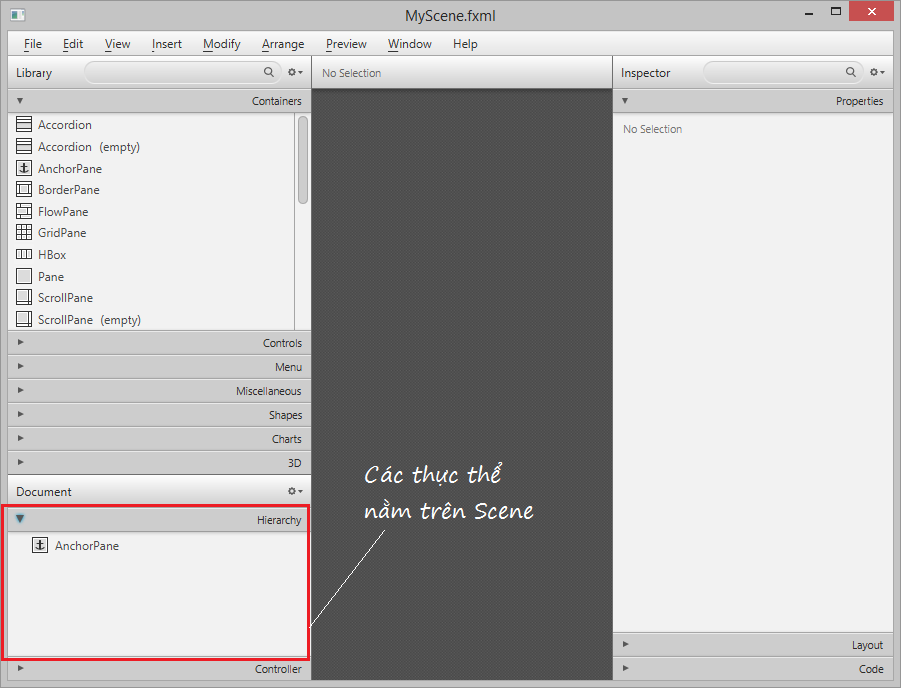Select AnchorPane text in Hierarchy tree
901x688 pixels.
87,545
